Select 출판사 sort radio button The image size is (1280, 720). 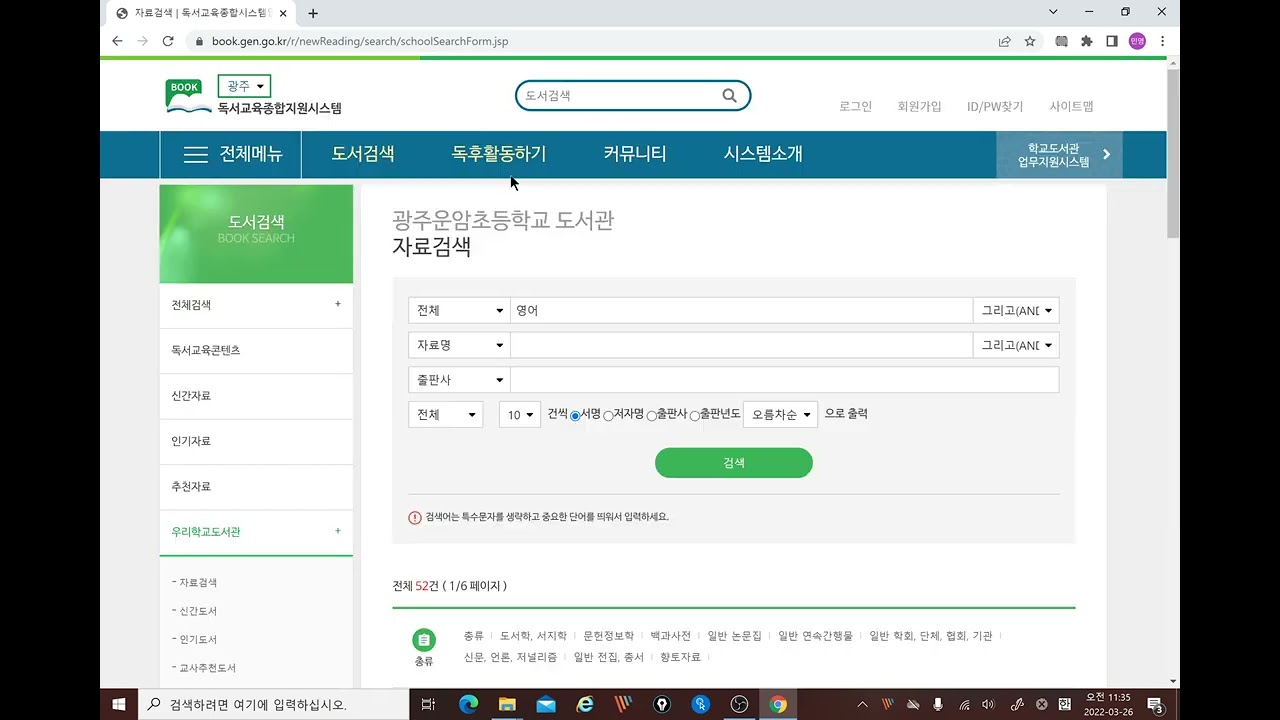coord(651,415)
